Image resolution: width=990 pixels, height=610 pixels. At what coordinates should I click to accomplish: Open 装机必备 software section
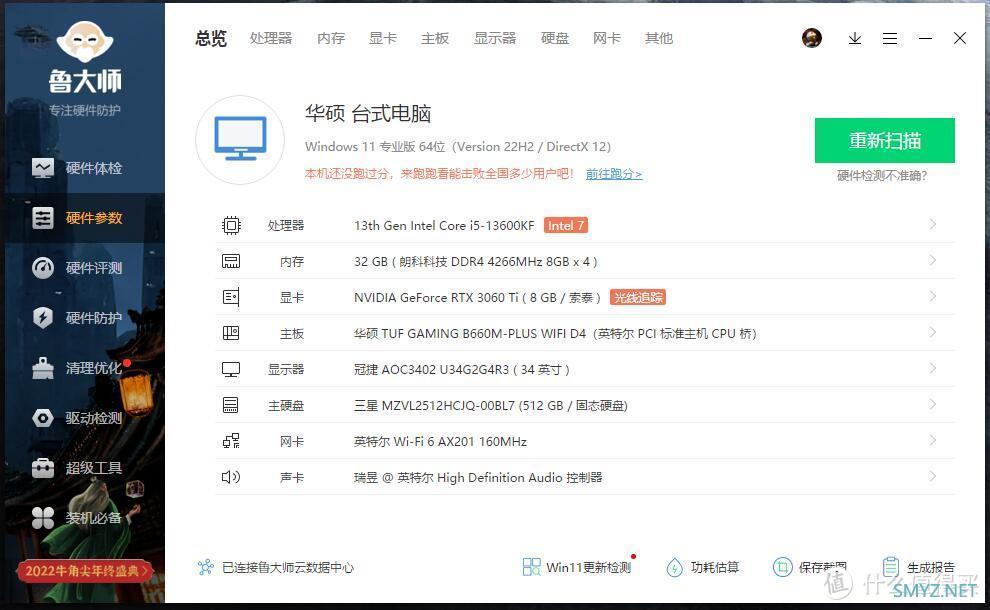(x=77, y=518)
